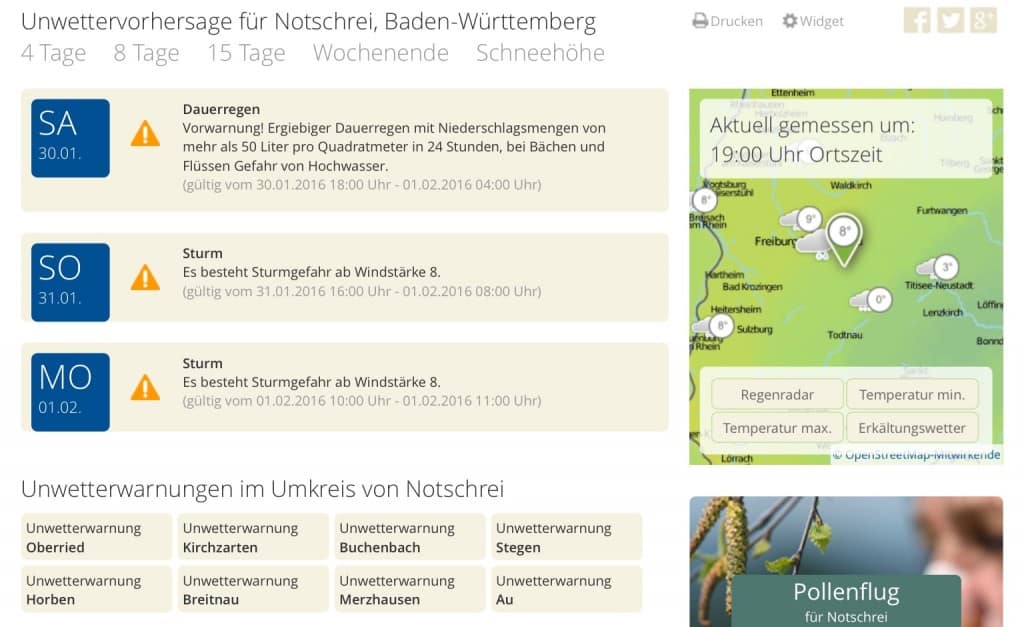Screen dimensions: 1024x627
Task: Click the green location pin showing 8°
Action: [x=844, y=240]
